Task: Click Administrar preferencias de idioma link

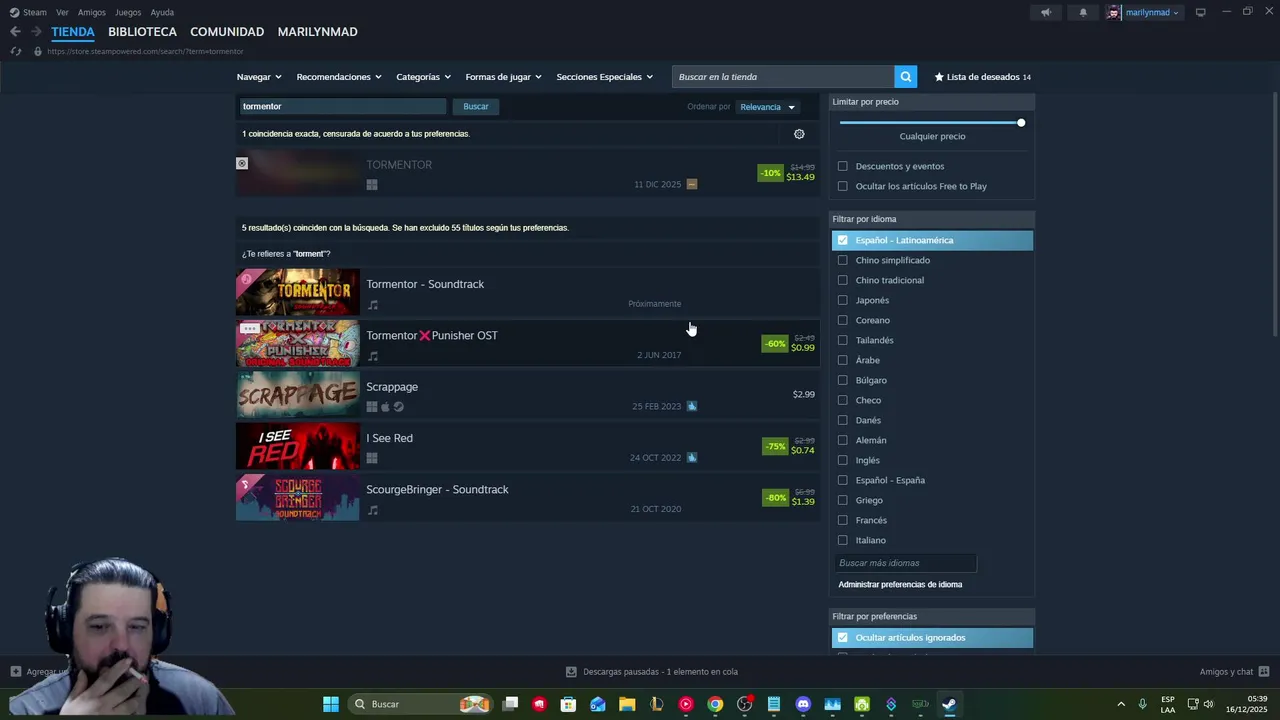Action: pos(900,584)
